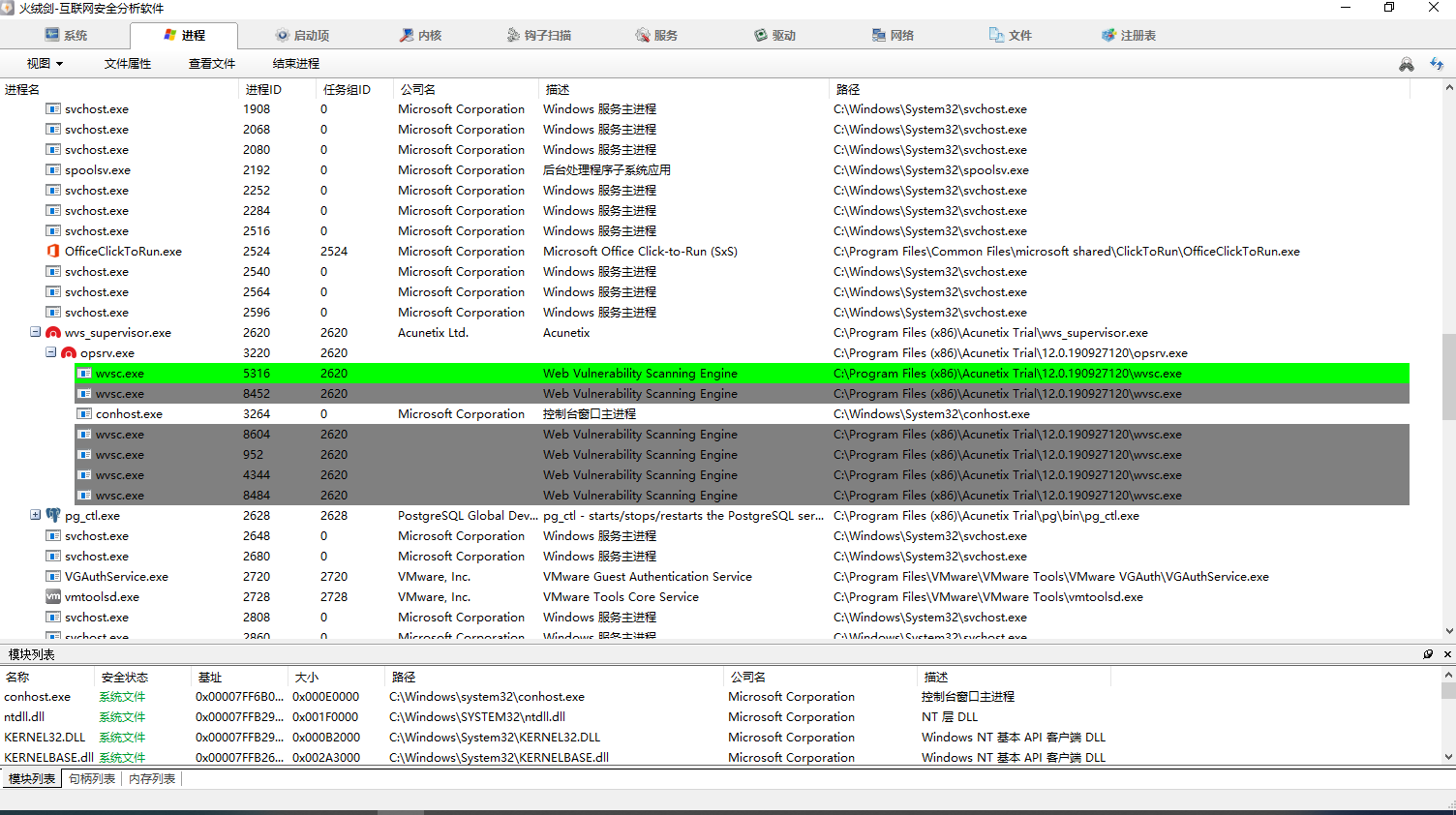Collapse the opsrv.exe tree node
Viewport: 1456px width, 815px height.
click(x=51, y=352)
